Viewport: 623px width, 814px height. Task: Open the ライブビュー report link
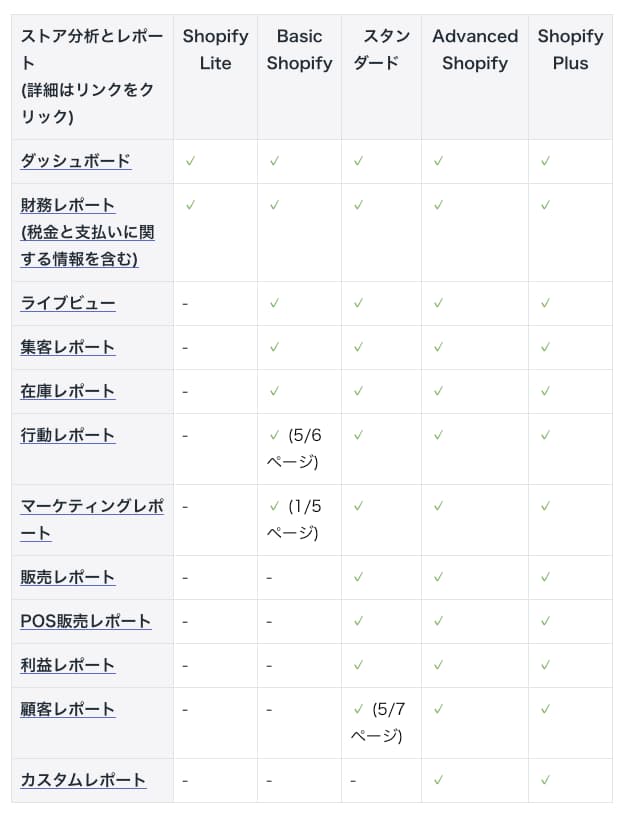pos(68,303)
